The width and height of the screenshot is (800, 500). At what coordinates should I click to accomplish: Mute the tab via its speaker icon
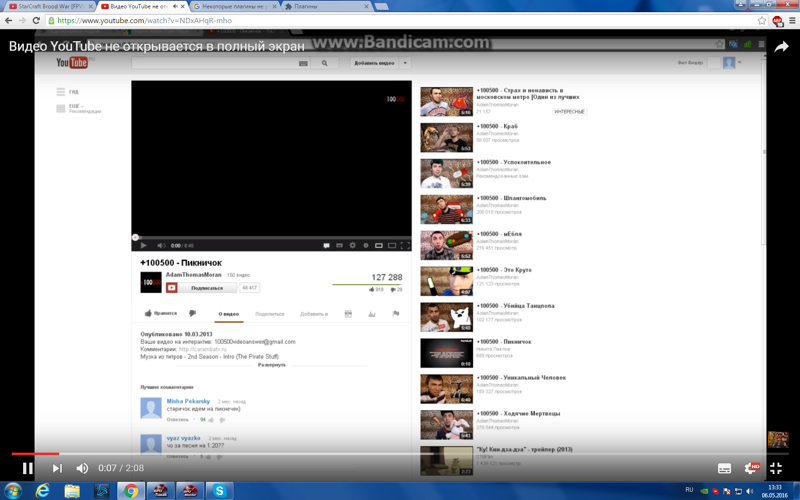[x=175, y=7]
